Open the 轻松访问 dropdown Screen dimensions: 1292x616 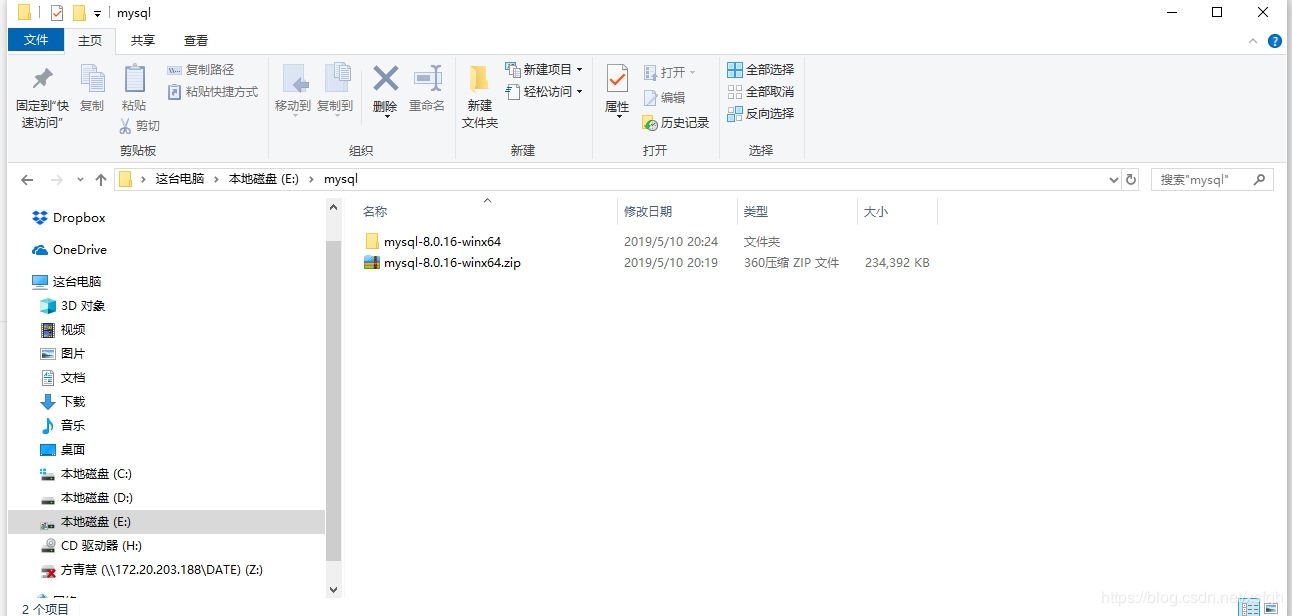(544, 92)
